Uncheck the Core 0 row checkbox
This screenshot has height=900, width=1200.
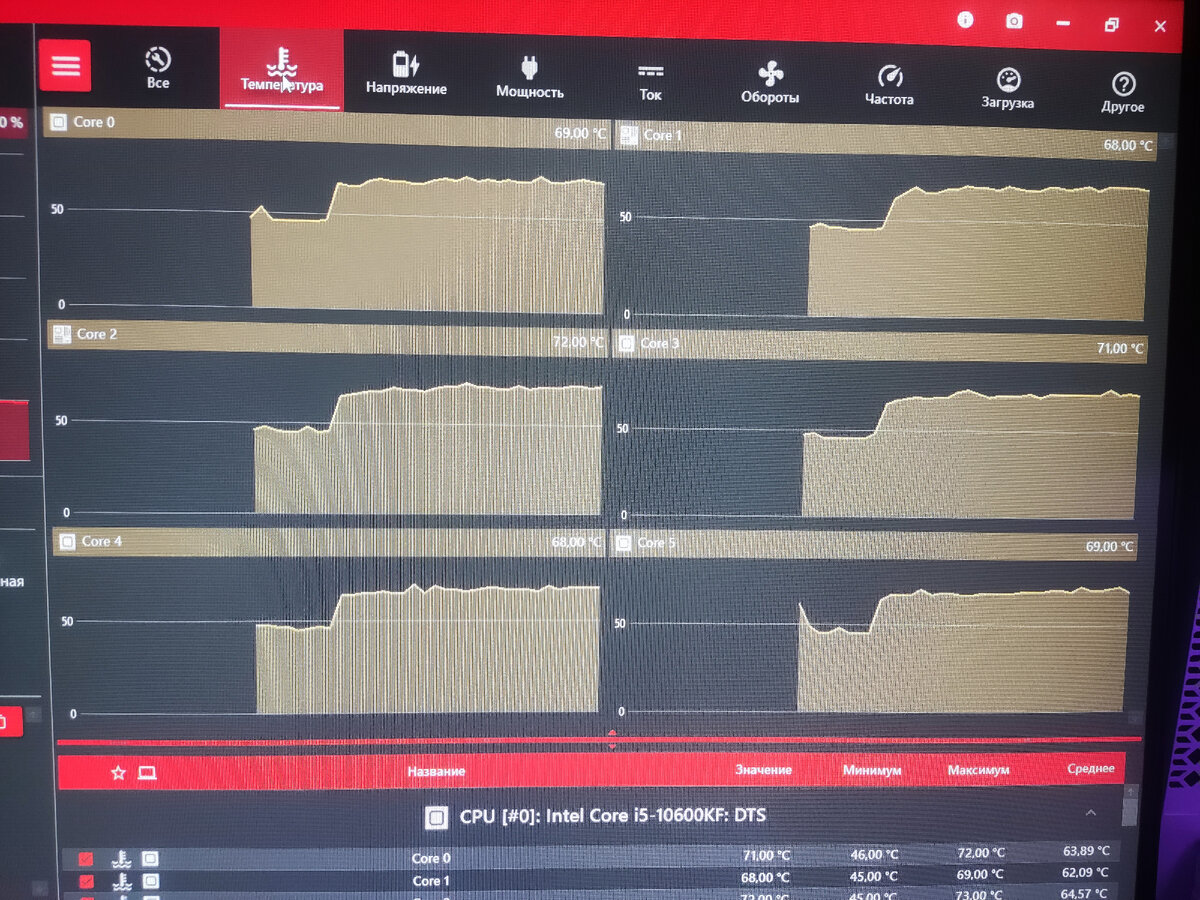pos(86,859)
